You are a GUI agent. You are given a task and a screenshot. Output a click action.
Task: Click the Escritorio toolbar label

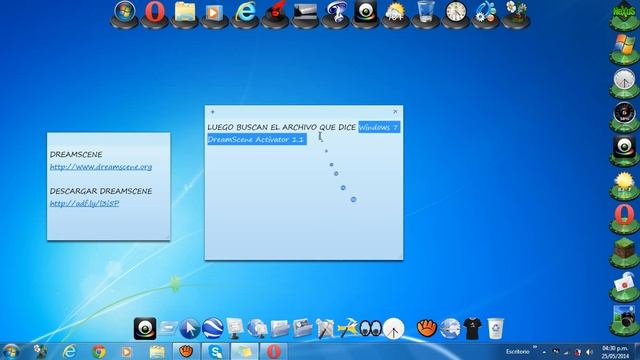click(518, 351)
